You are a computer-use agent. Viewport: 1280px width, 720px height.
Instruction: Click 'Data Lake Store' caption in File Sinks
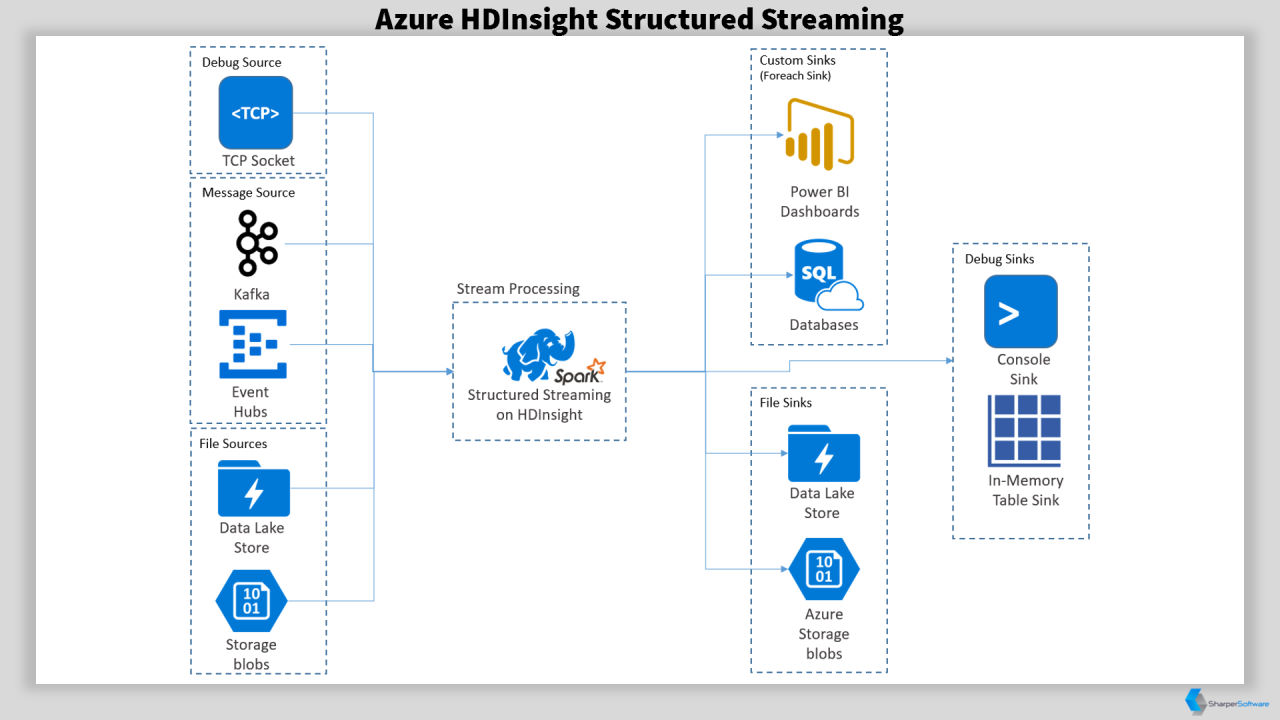tap(822, 503)
